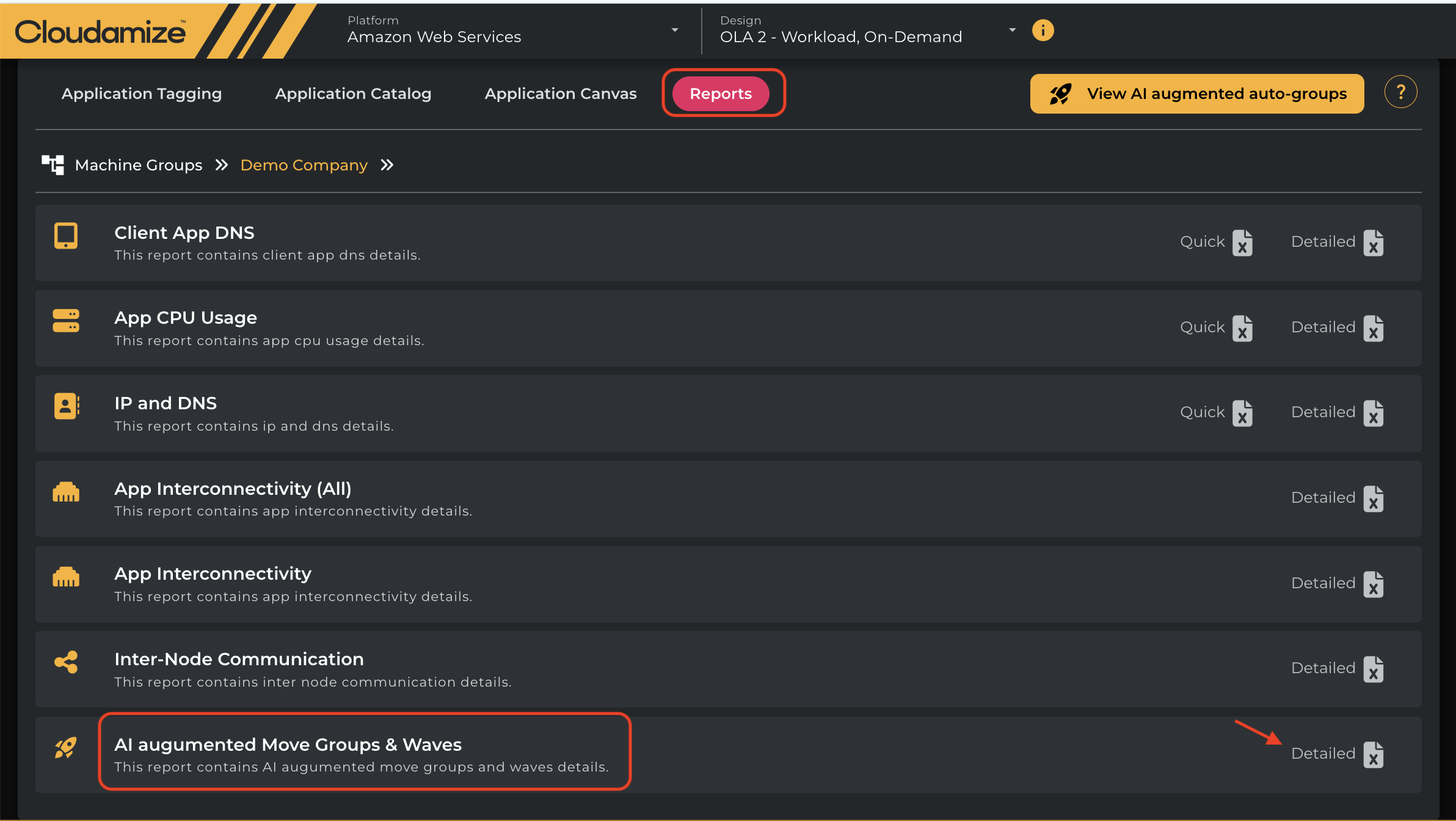The height and width of the screenshot is (821, 1456).
Task: Download Client App DNS Quick report
Action: (x=1203, y=242)
